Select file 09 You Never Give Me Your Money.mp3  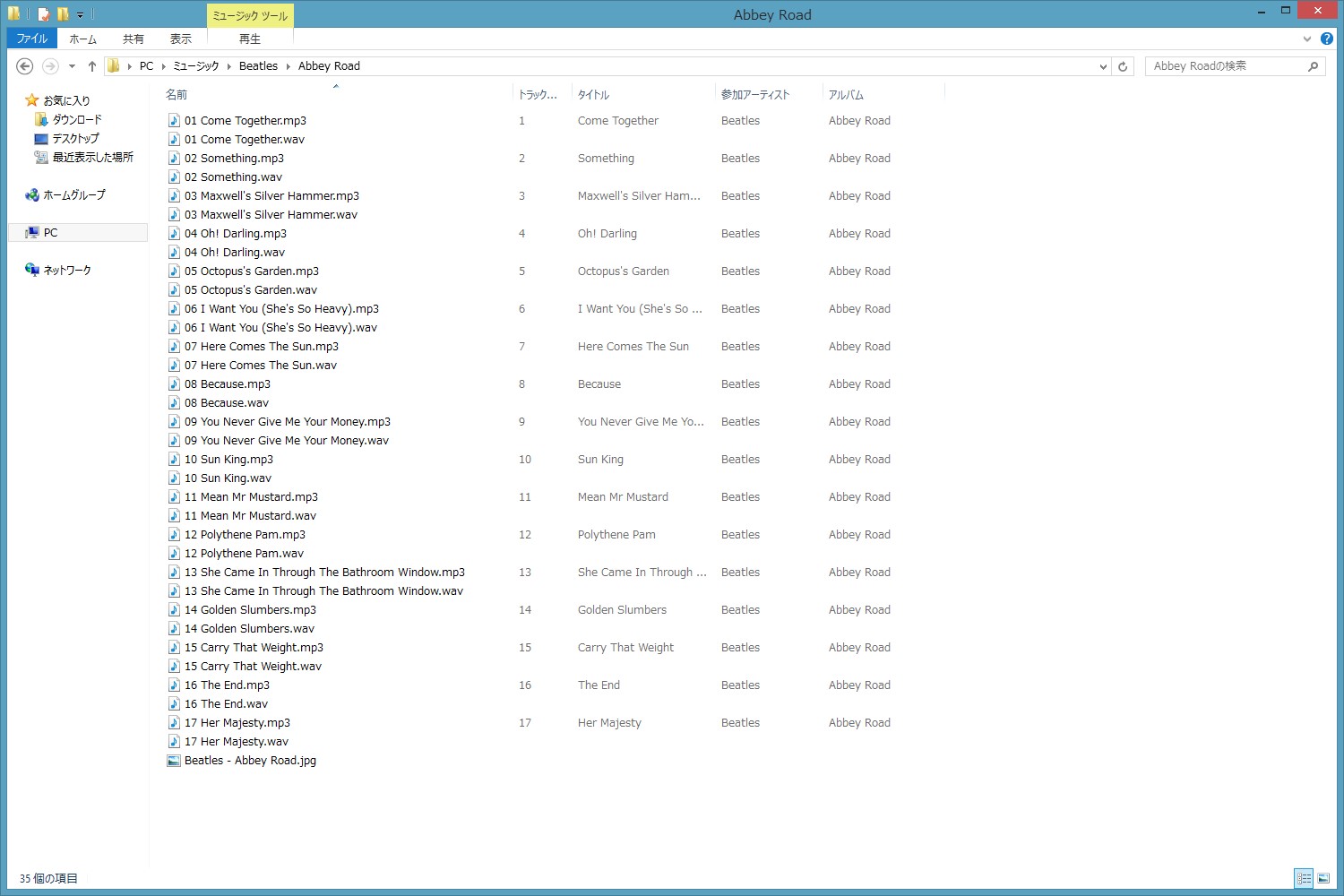coord(288,421)
